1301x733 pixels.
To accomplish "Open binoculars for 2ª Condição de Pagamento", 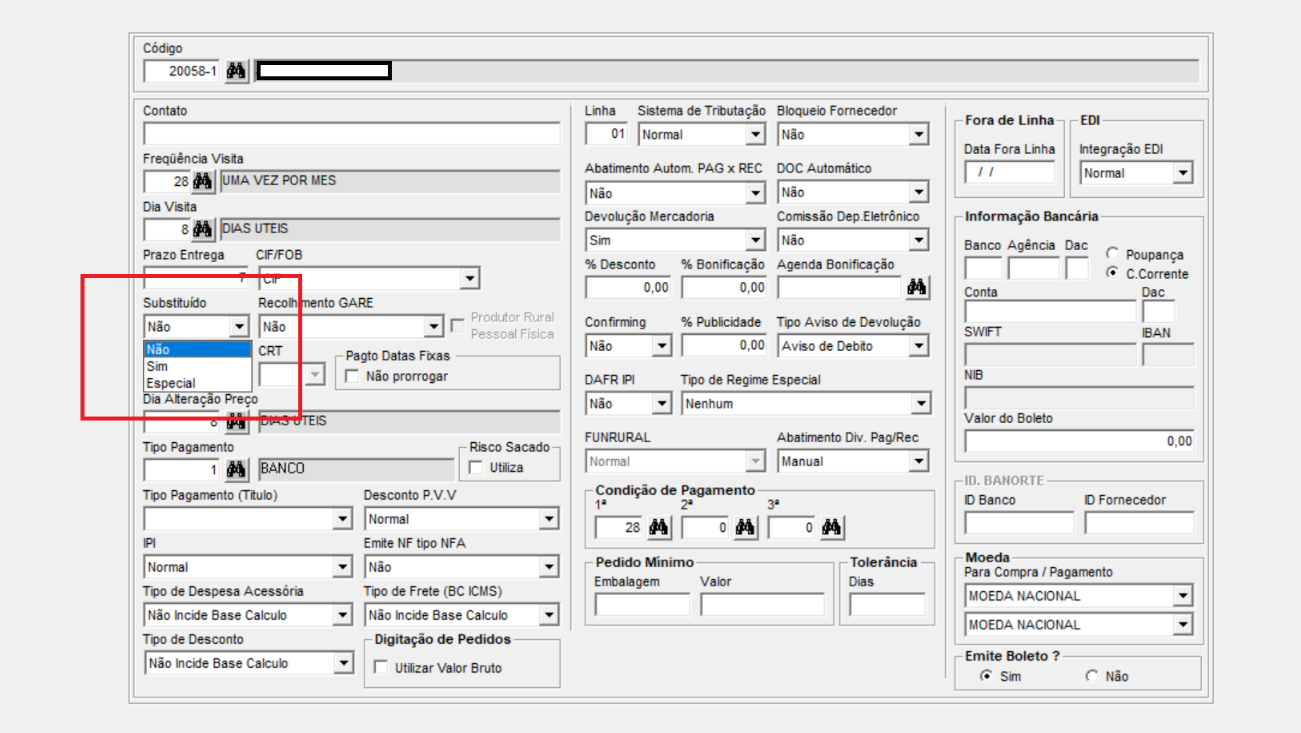I will click(x=745, y=528).
